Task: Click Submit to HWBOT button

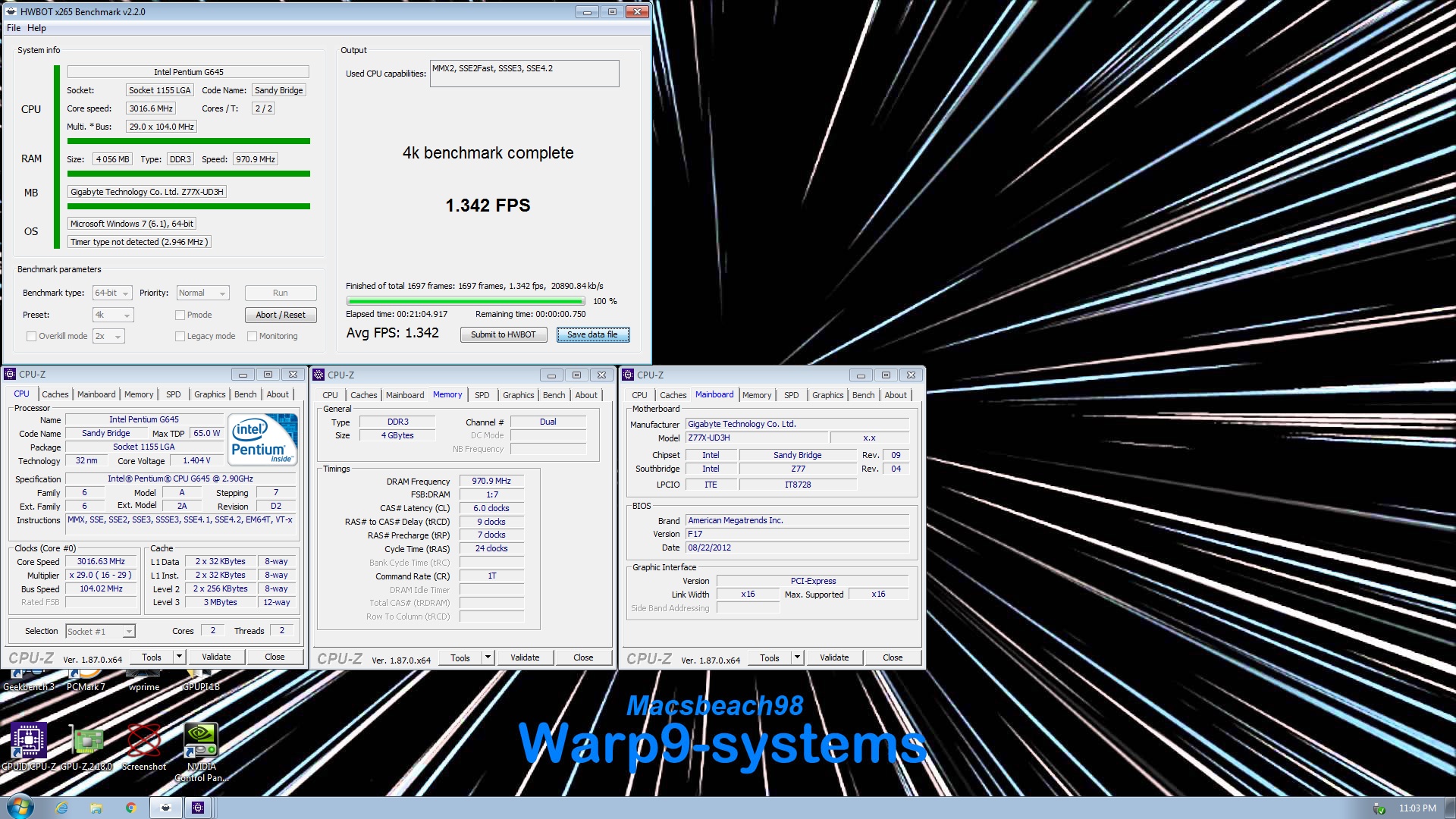Action: [x=503, y=334]
